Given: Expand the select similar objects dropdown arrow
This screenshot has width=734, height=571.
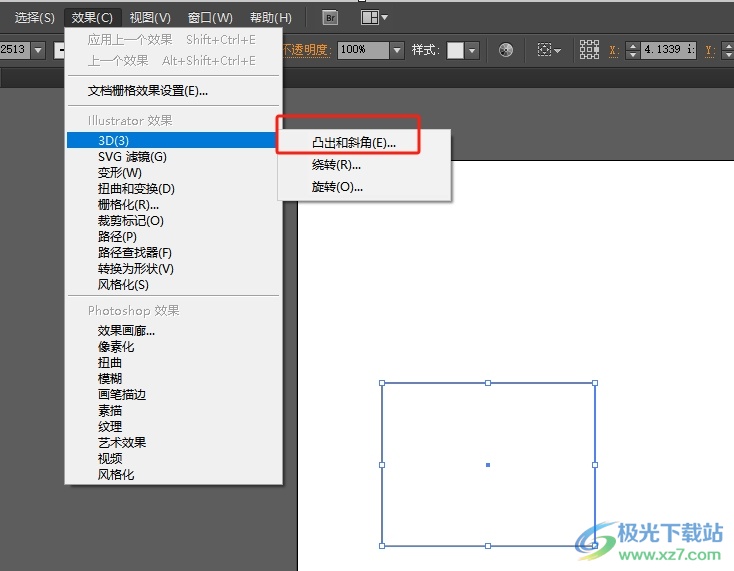Looking at the screenshot, I should pyautogui.click(x=557, y=50).
